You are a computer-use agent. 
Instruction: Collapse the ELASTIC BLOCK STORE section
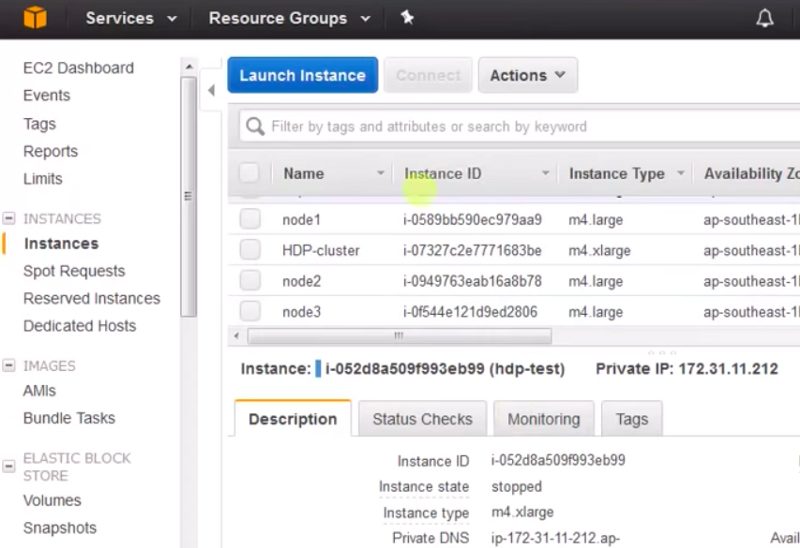point(9,466)
